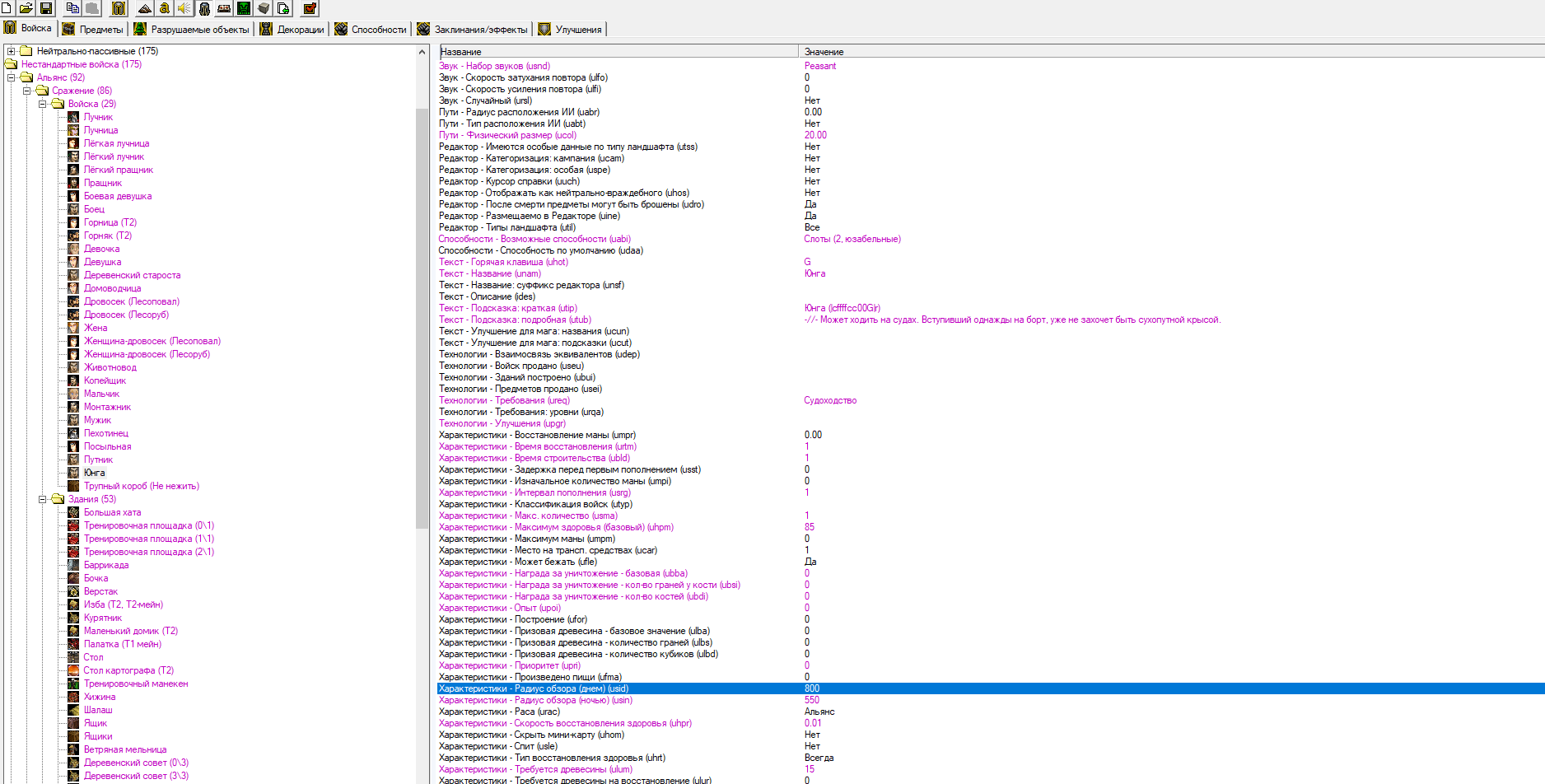Select Деревенский совет (0\3) in the tree
The width and height of the screenshot is (1545, 784).
[x=136, y=763]
